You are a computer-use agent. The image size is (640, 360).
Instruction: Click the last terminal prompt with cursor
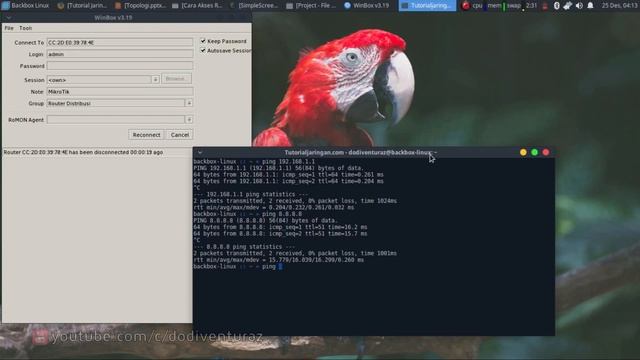pos(238,266)
